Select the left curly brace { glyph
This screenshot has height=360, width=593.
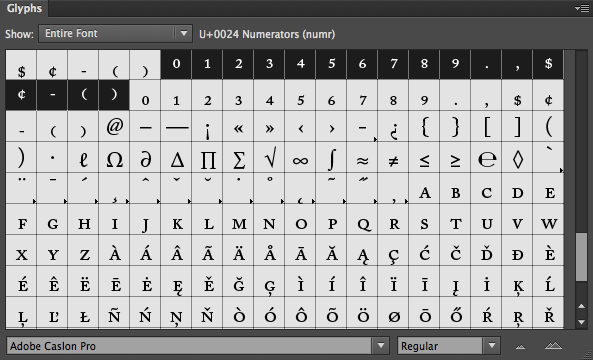[424, 126]
